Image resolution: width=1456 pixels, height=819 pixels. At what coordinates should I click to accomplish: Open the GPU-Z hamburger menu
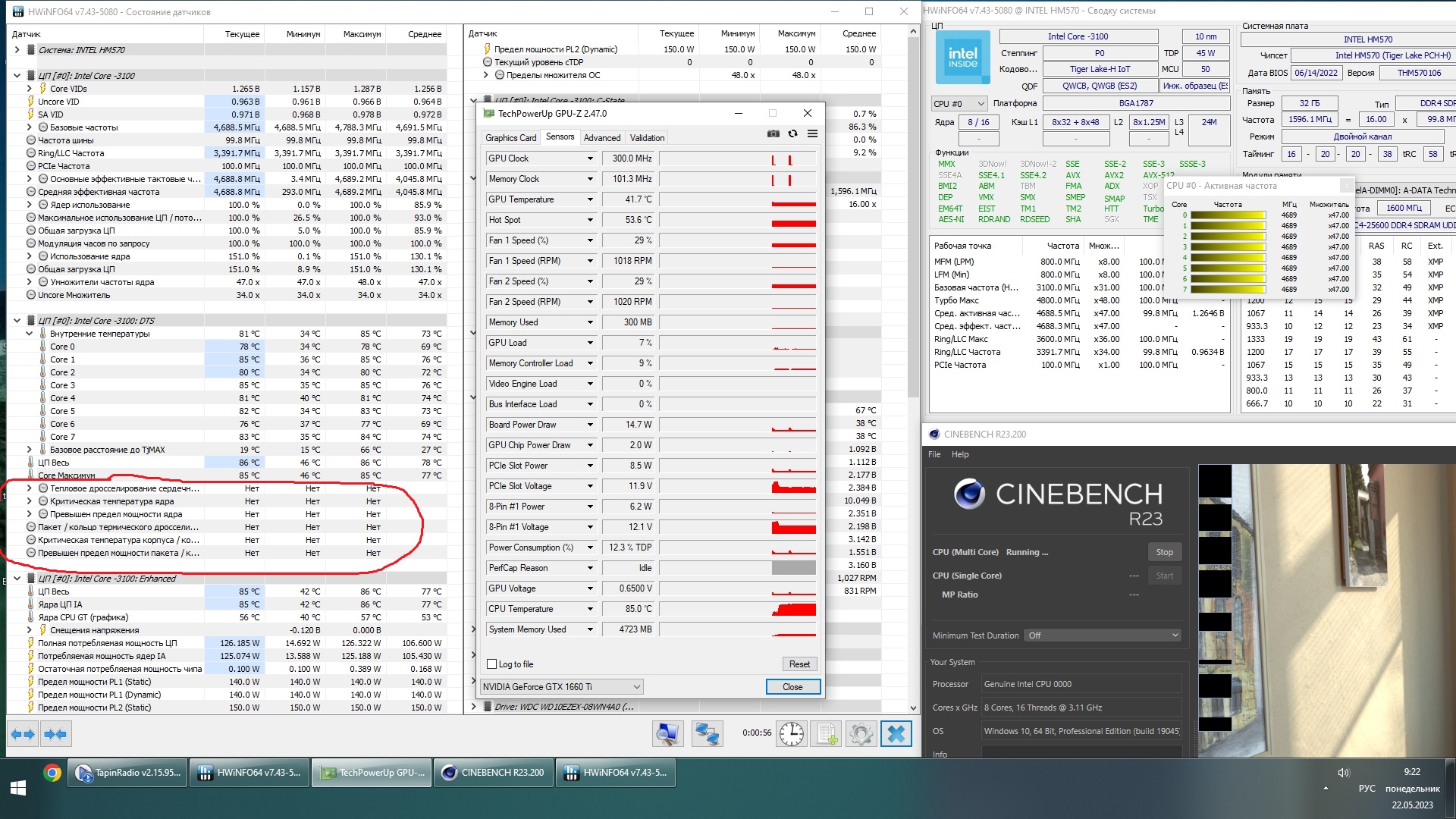(x=812, y=133)
